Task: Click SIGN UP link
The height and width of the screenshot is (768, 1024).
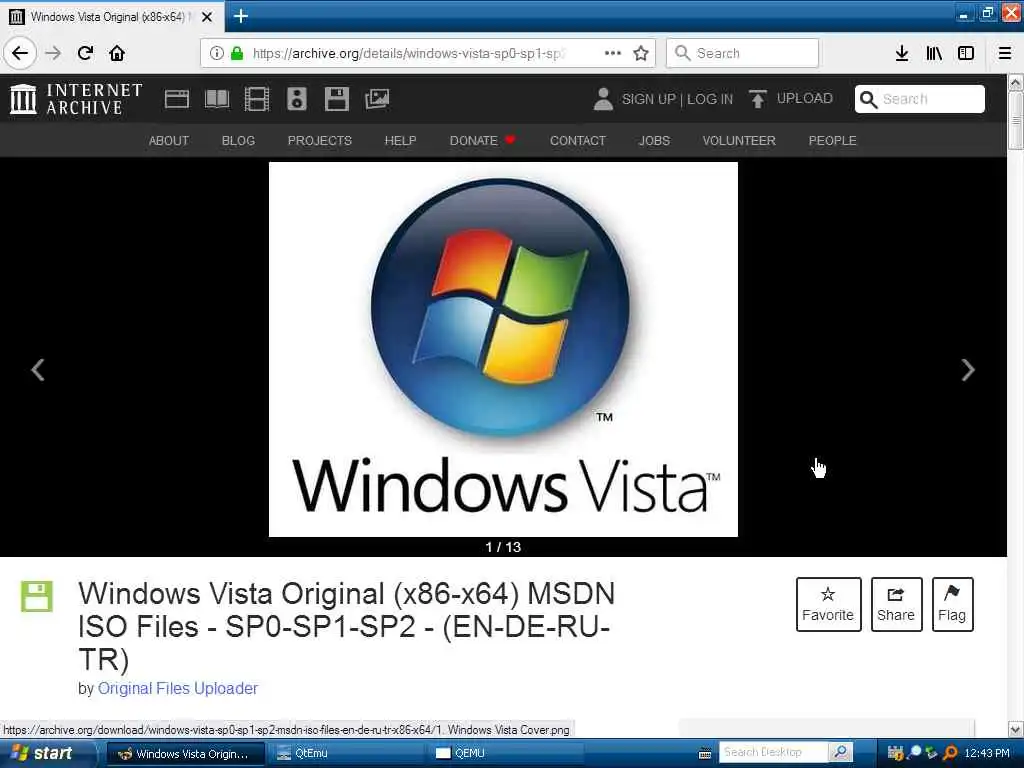Action: click(x=648, y=99)
